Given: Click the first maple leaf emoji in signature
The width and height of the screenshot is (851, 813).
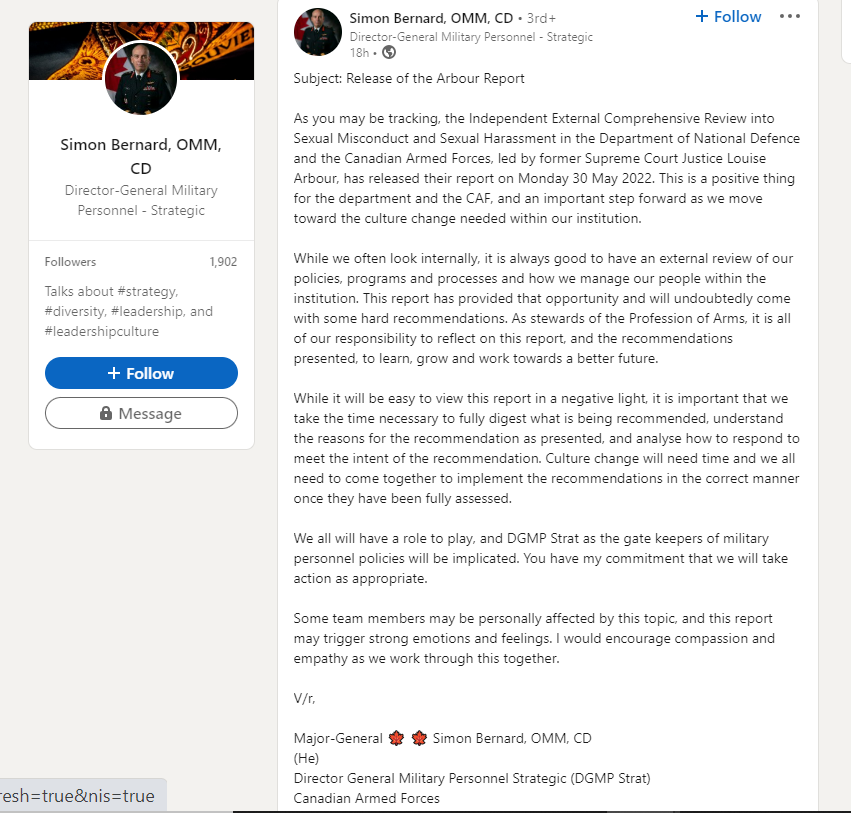Looking at the screenshot, I should click(396, 738).
